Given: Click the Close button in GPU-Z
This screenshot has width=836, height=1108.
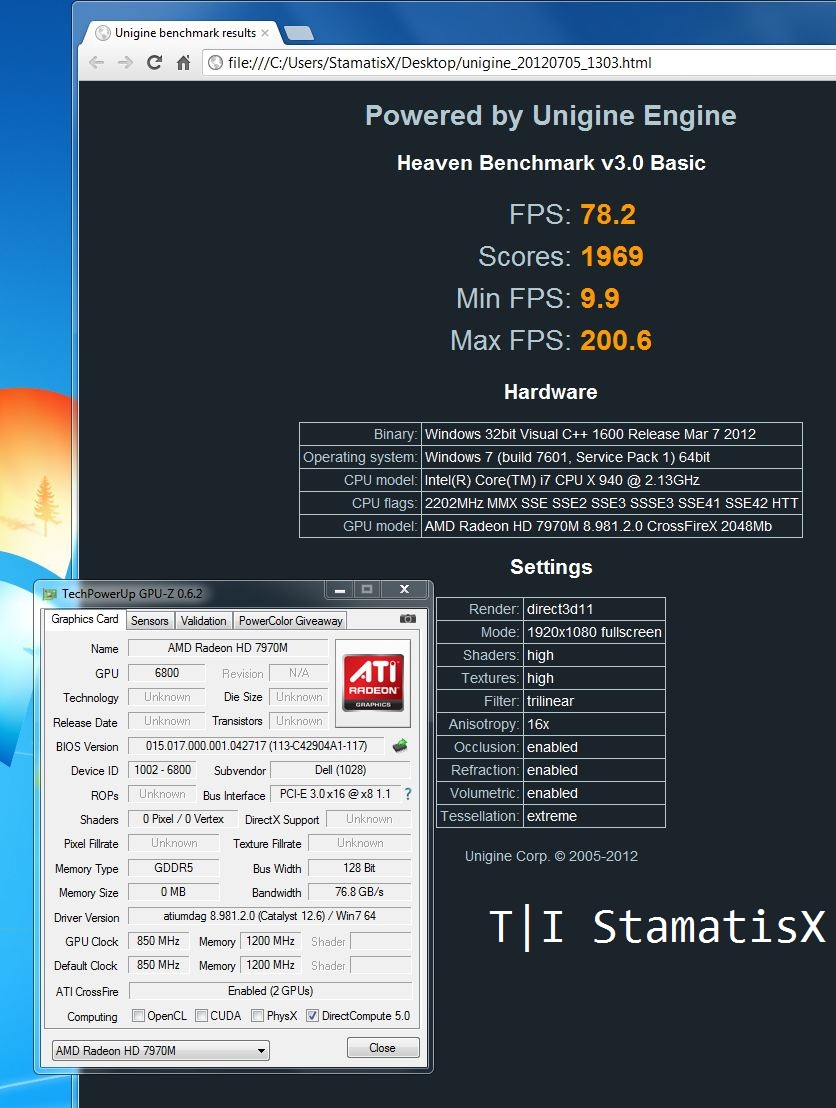Looking at the screenshot, I should pyautogui.click(x=382, y=1048).
